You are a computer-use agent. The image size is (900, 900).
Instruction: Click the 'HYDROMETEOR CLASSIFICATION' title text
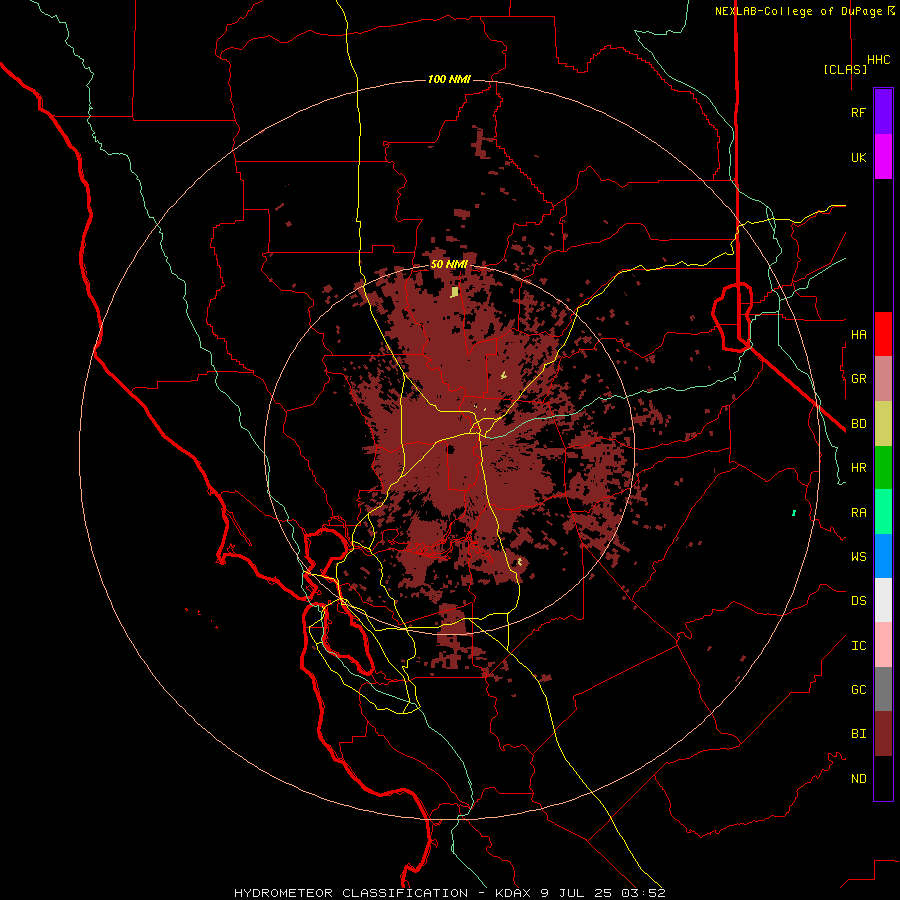[x=351, y=893]
